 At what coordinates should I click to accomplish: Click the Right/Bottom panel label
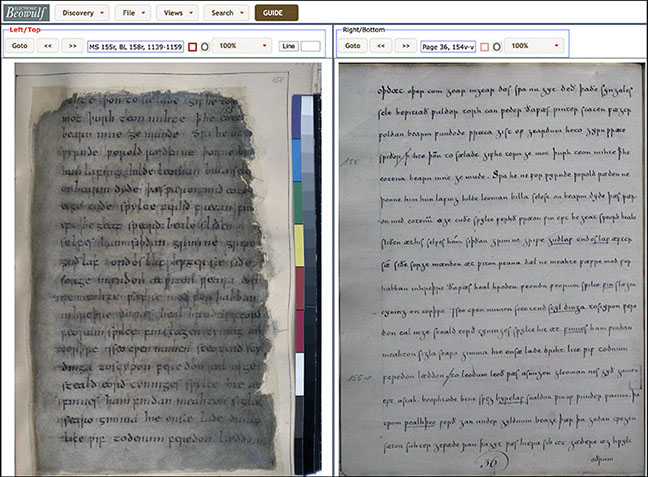click(364, 30)
